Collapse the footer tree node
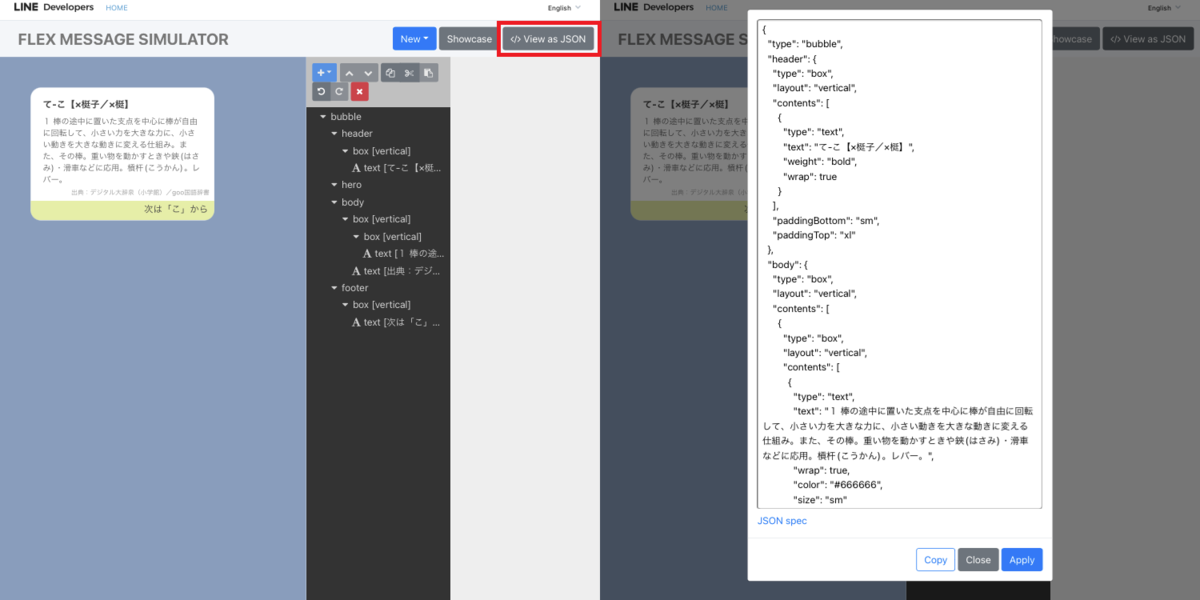This screenshot has width=1200, height=600. coord(333,288)
